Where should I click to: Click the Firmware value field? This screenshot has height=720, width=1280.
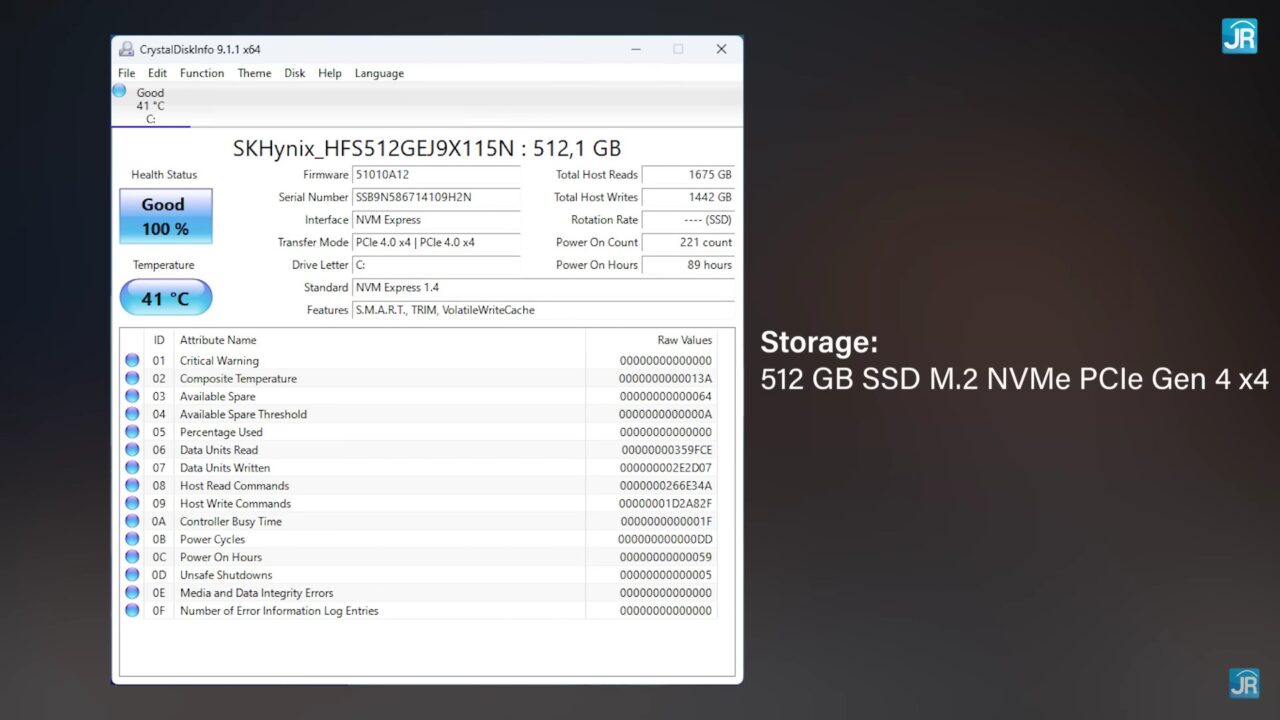click(436, 175)
